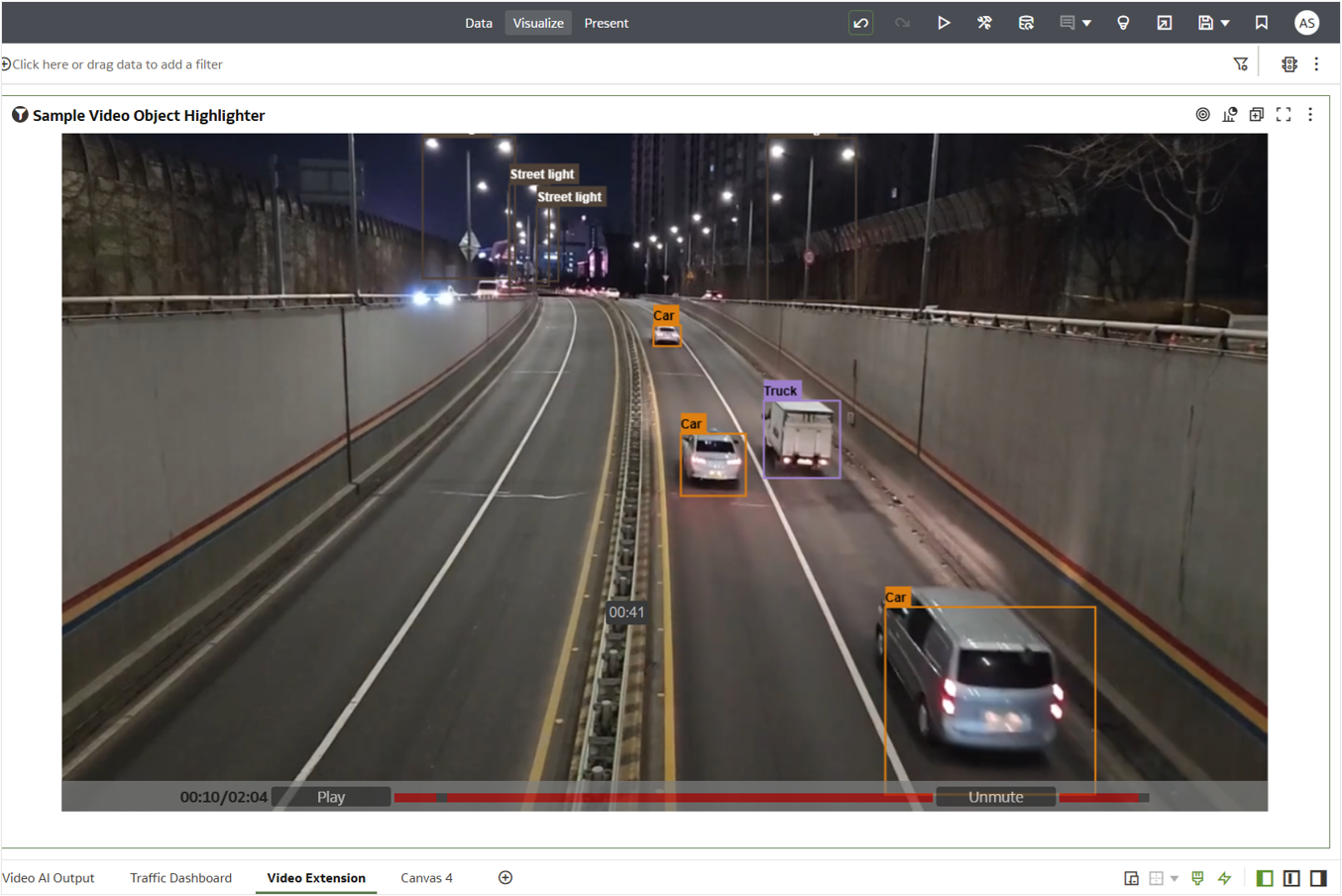This screenshot has width=1342, height=896.
Task: Add a new canvas with the plus icon
Action: click(x=504, y=877)
